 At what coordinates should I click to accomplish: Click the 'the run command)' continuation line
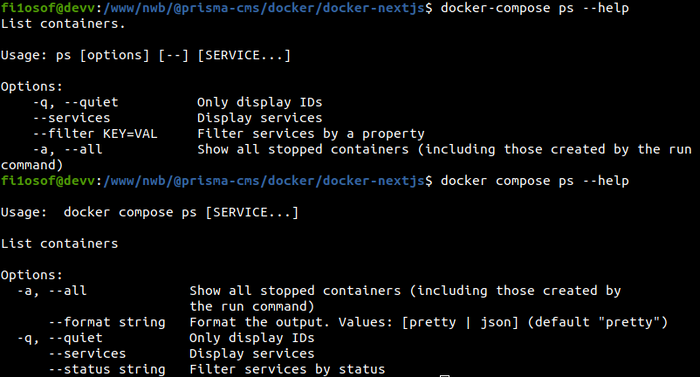[252, 306]
